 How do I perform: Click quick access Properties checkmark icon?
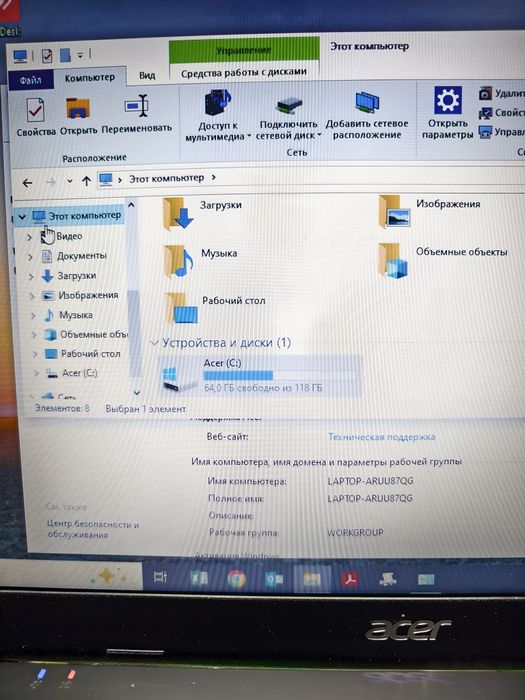[x=46, y=56]
